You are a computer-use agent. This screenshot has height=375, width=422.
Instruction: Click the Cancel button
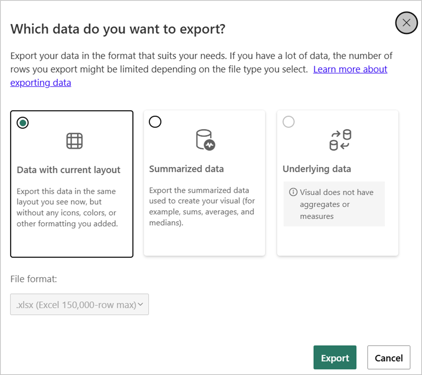click(389, 358)
